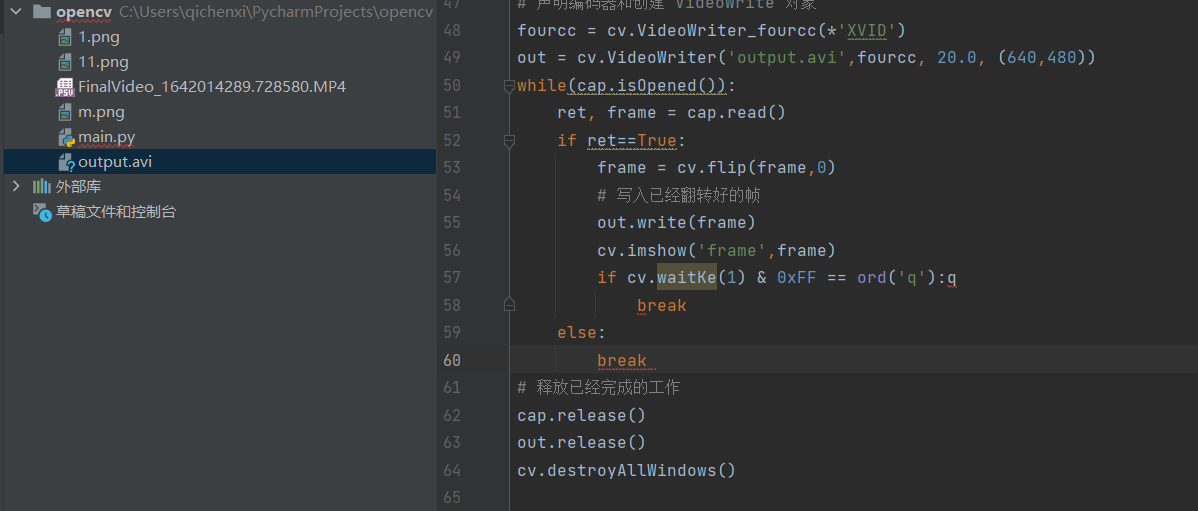This screenshot has width=1198, height=511.
Task: Click cv.flip(frame,0) on line 53
Action: tap(756, 168)
